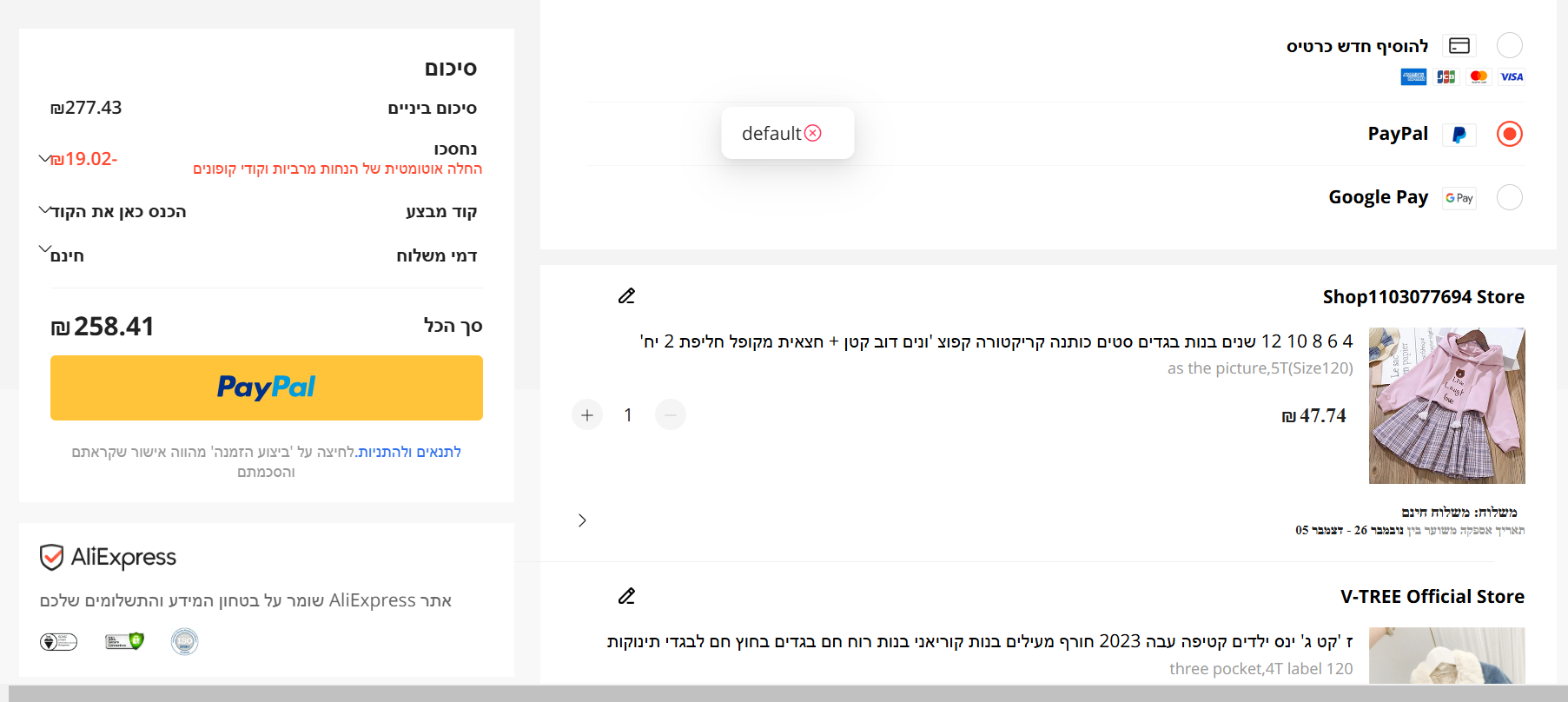Click the Mastercard logo

(1479, 77)
